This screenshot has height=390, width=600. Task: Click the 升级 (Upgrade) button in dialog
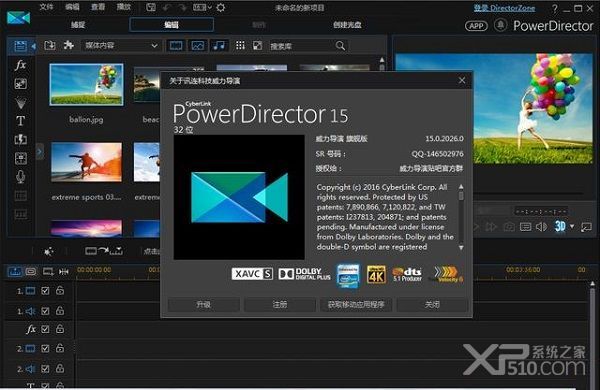[x=204, y=305]
